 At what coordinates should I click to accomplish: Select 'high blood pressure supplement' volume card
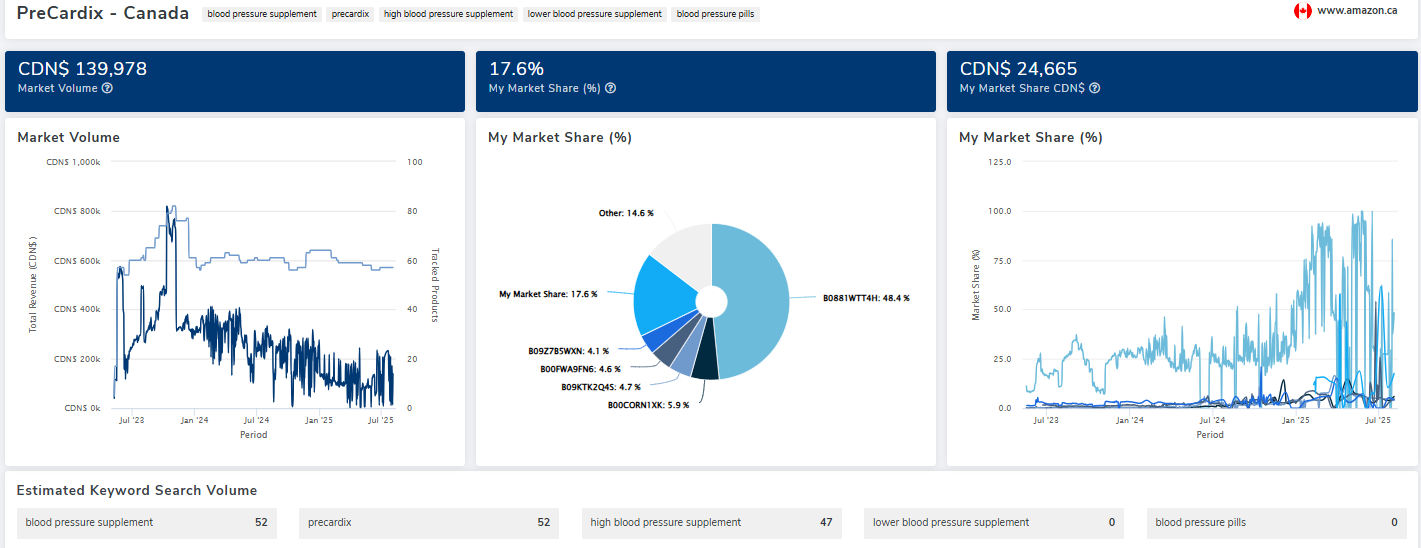point(711,522)
